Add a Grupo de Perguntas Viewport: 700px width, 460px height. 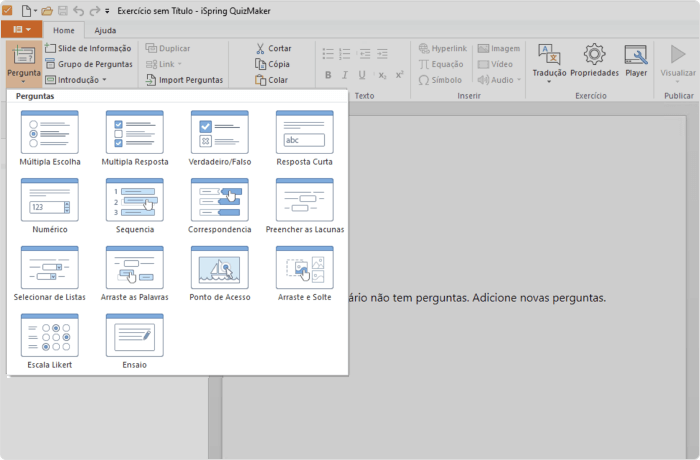point(89,64)
